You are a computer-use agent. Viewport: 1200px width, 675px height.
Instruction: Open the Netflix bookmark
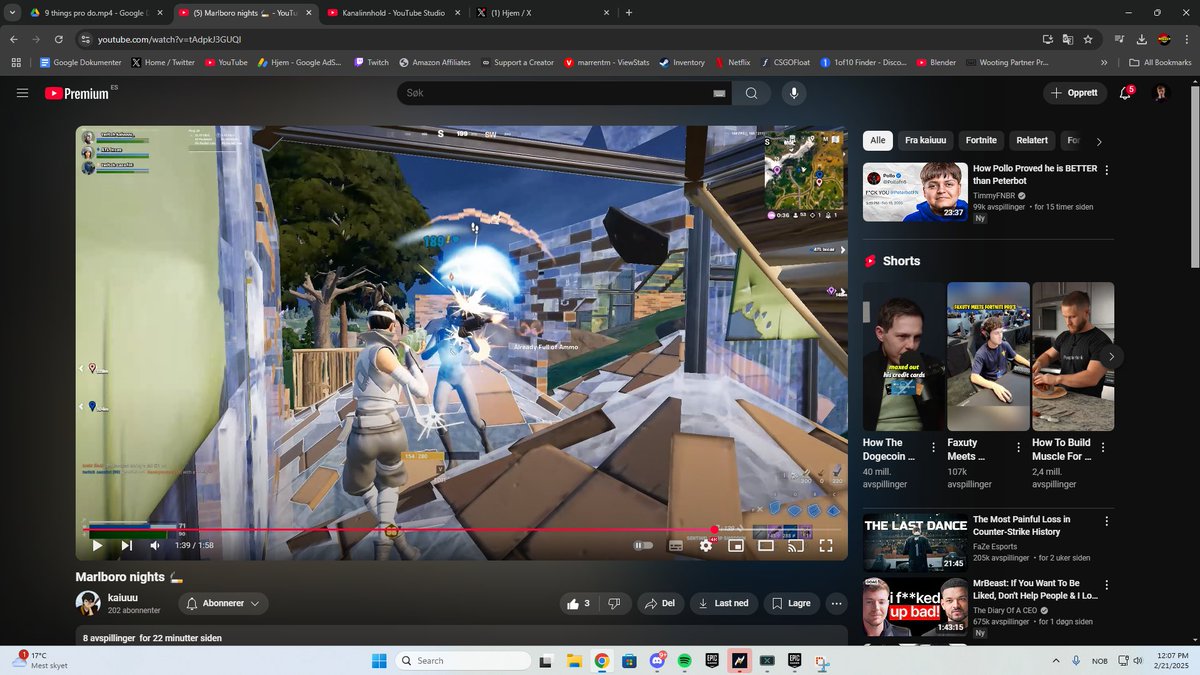point(732,62)
